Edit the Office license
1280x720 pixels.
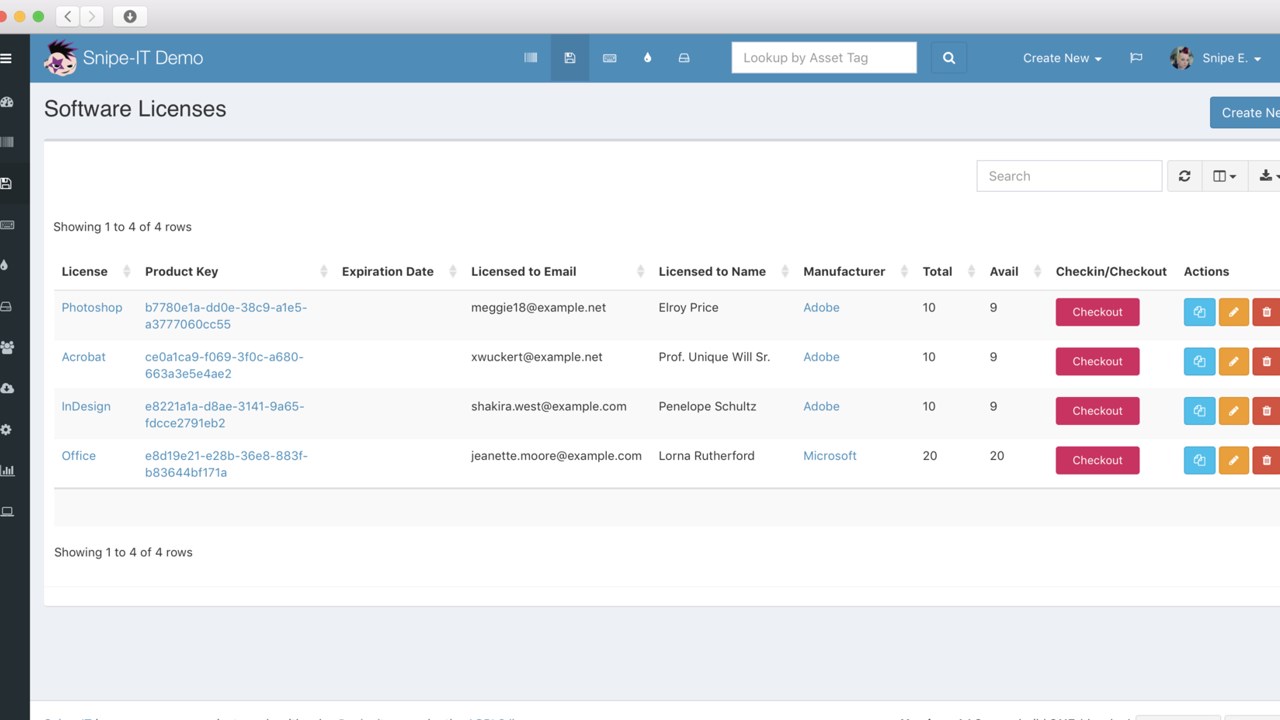point(1234,460)
